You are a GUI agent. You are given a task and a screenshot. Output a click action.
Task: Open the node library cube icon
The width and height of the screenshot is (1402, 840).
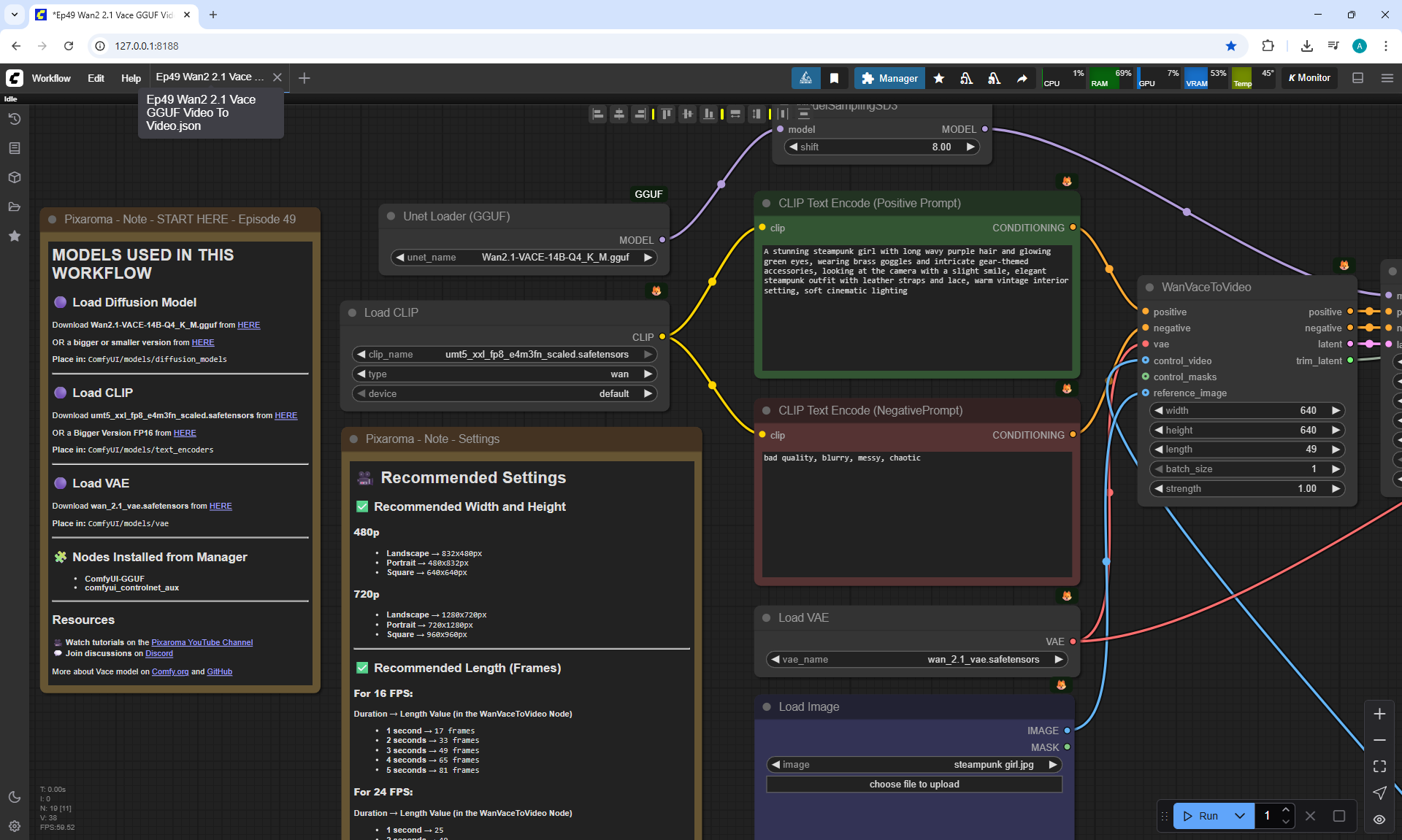[14, 177]
